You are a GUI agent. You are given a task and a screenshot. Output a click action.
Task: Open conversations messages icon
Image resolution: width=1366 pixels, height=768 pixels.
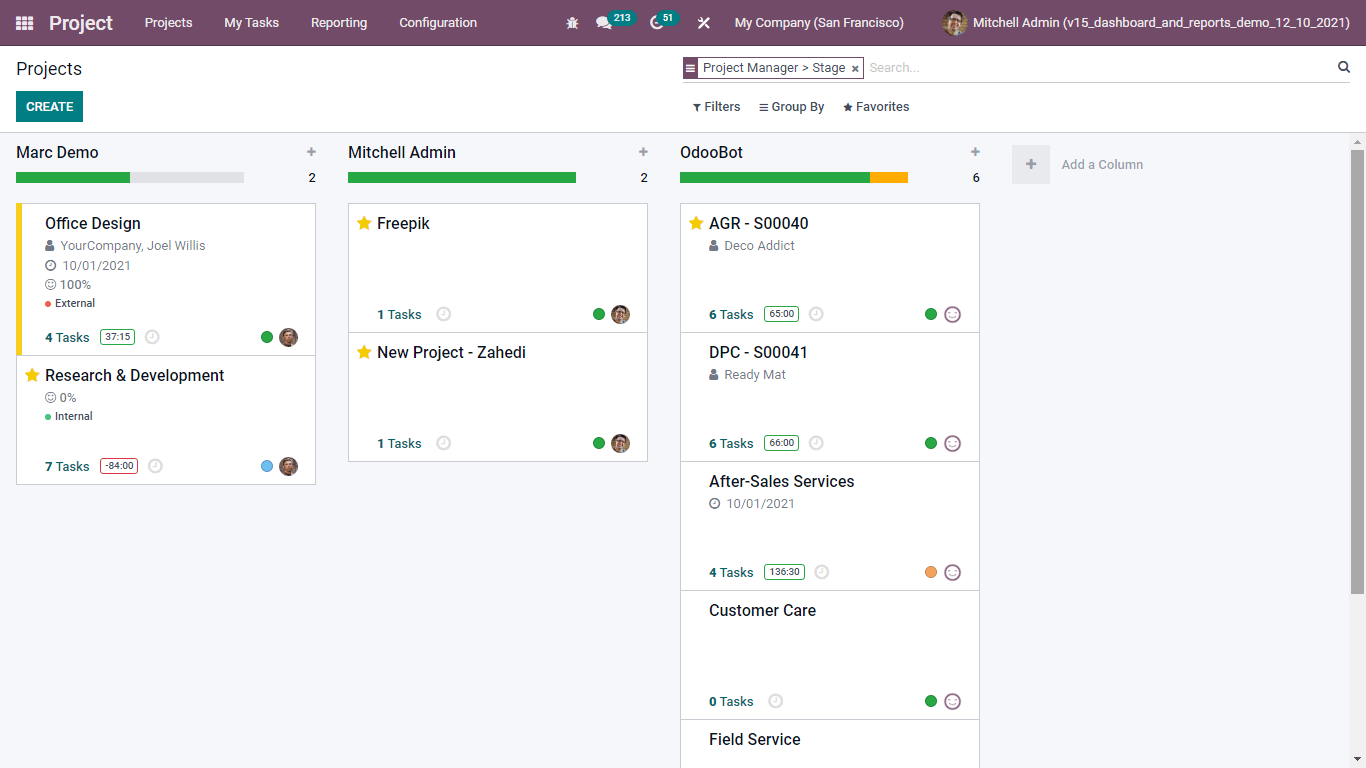point(603,23)
